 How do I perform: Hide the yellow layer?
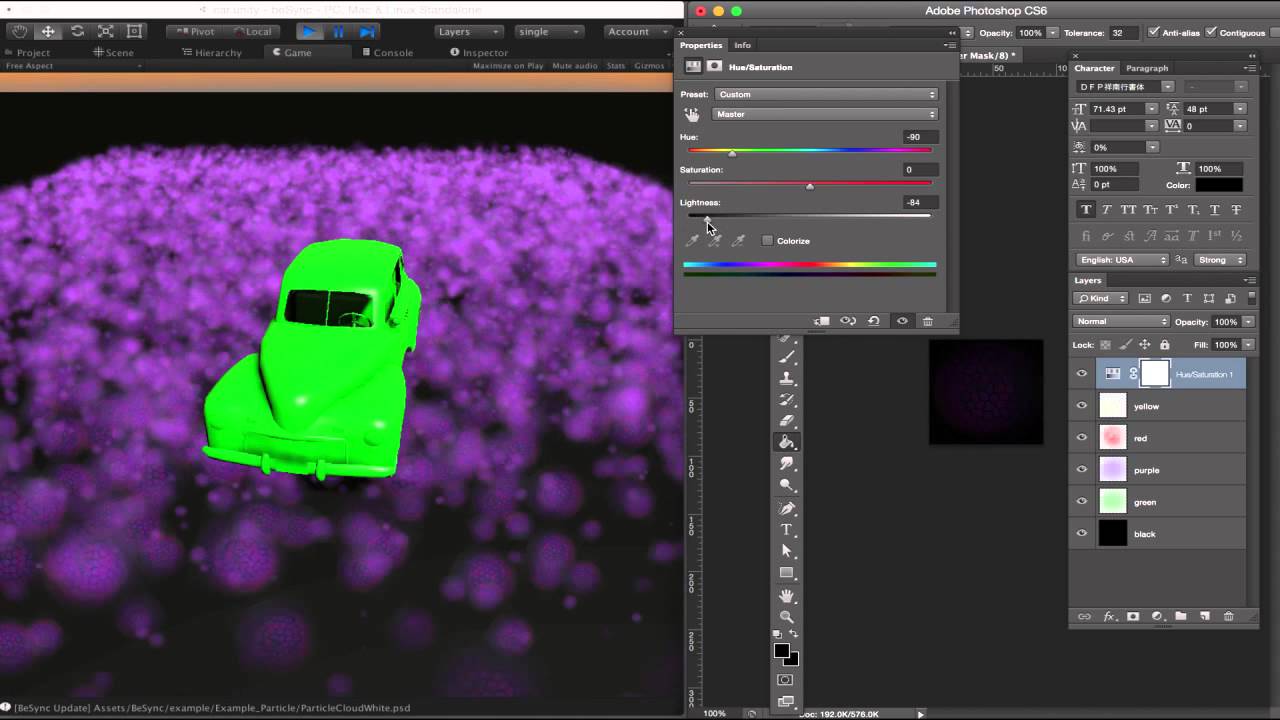pos(1081,406)
